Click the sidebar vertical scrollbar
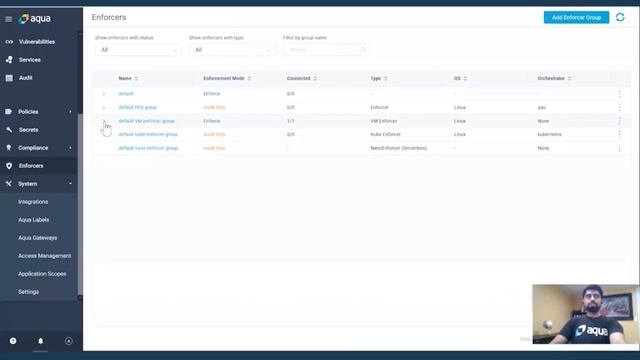The width and height of the screenshot is (640, 360). (x=80, y=204)
